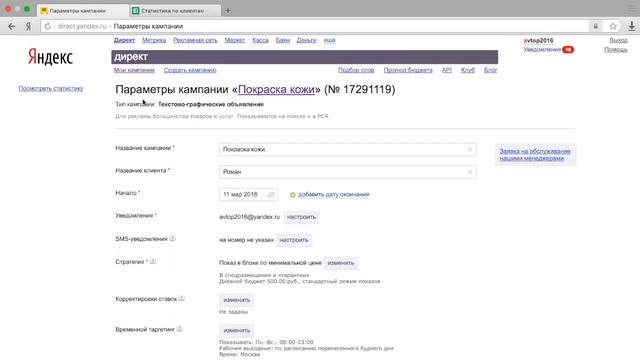
Task: Open Клуб link in Direct menu
Action: [468, 70]
